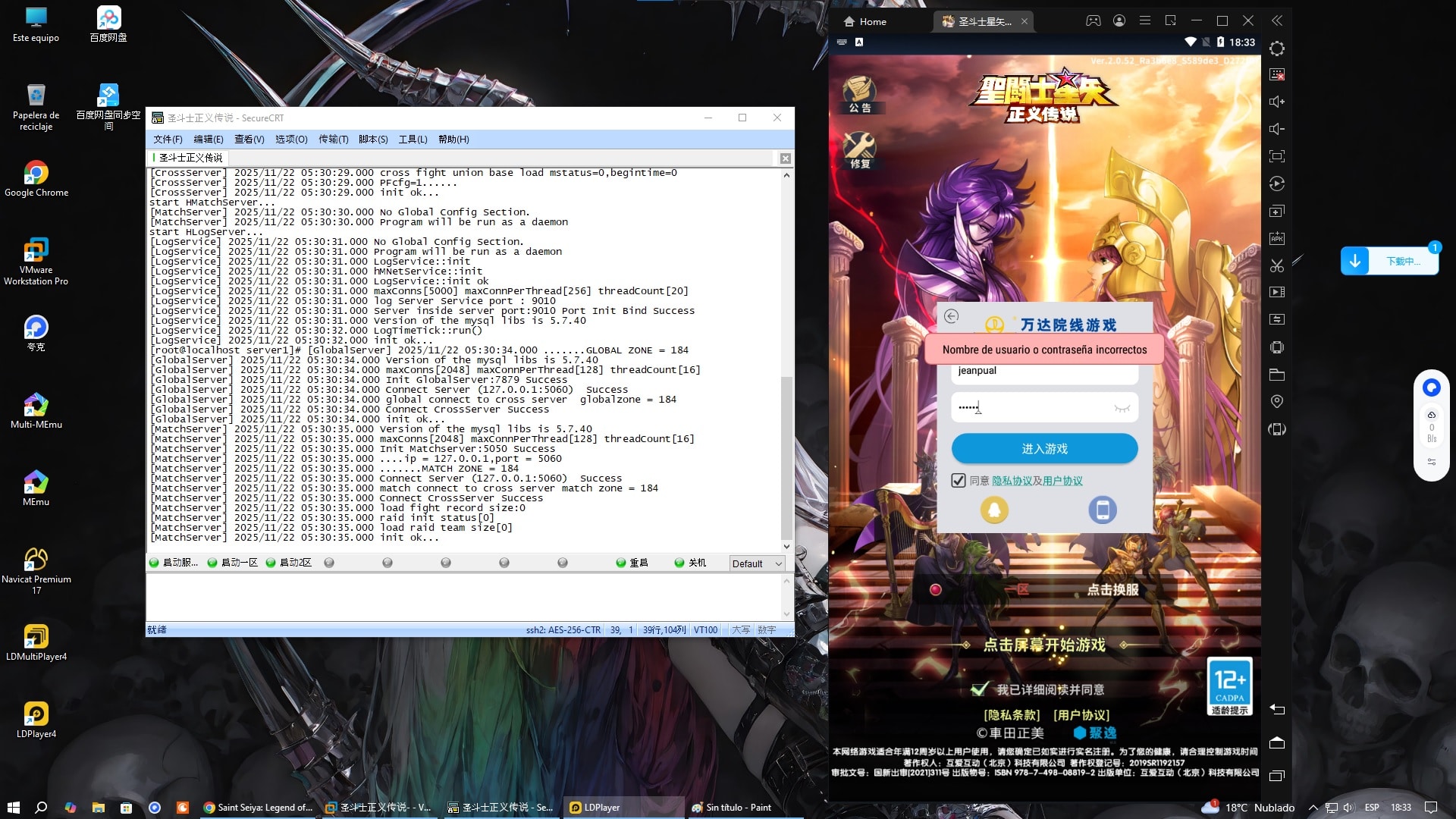Collapse the LDPlayer sidebar with double chevron
Viewport: 1456px width, 819px height.
[1277, 20]
